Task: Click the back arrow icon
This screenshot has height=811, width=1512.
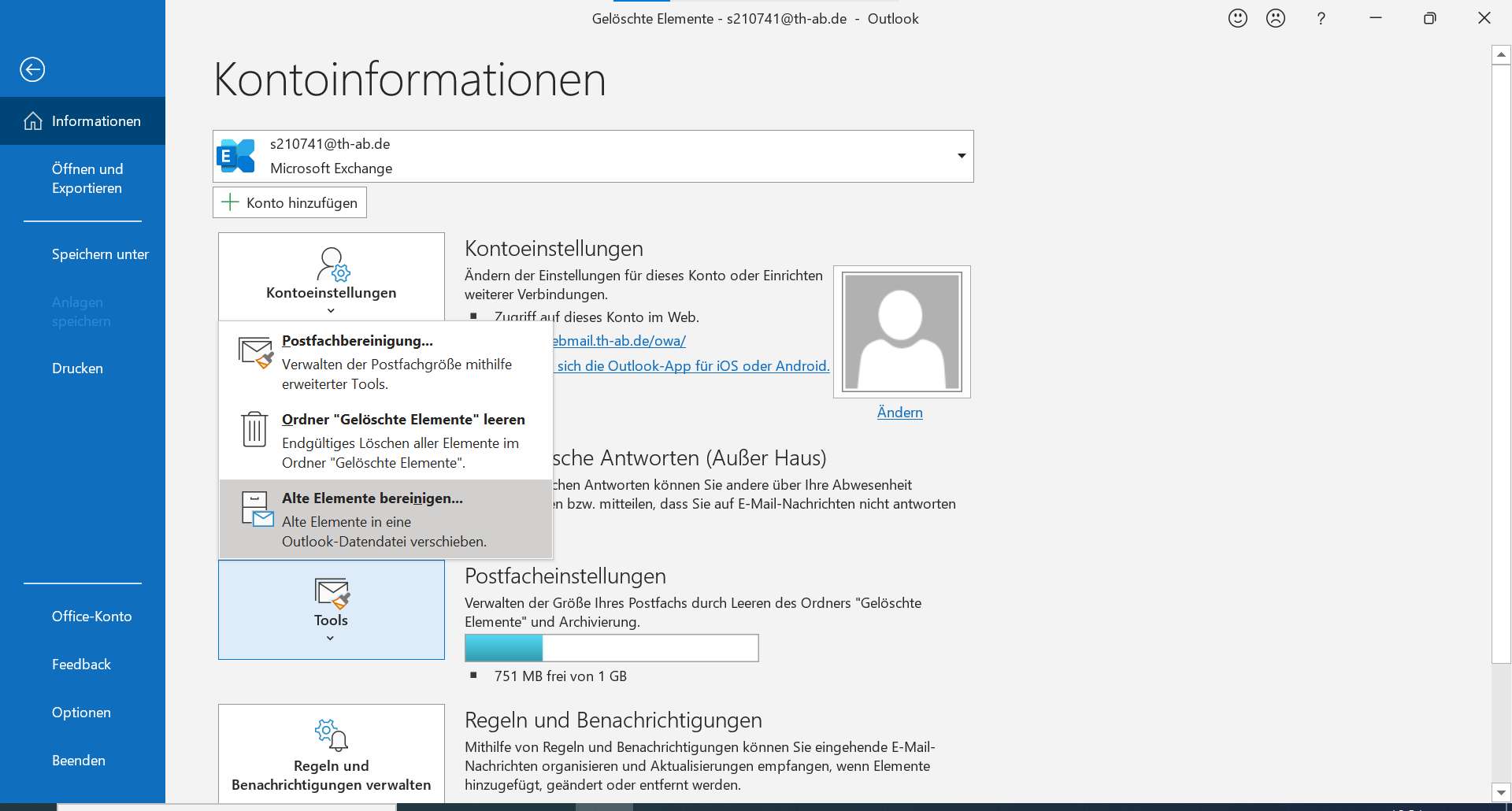Action: (32, 69)
